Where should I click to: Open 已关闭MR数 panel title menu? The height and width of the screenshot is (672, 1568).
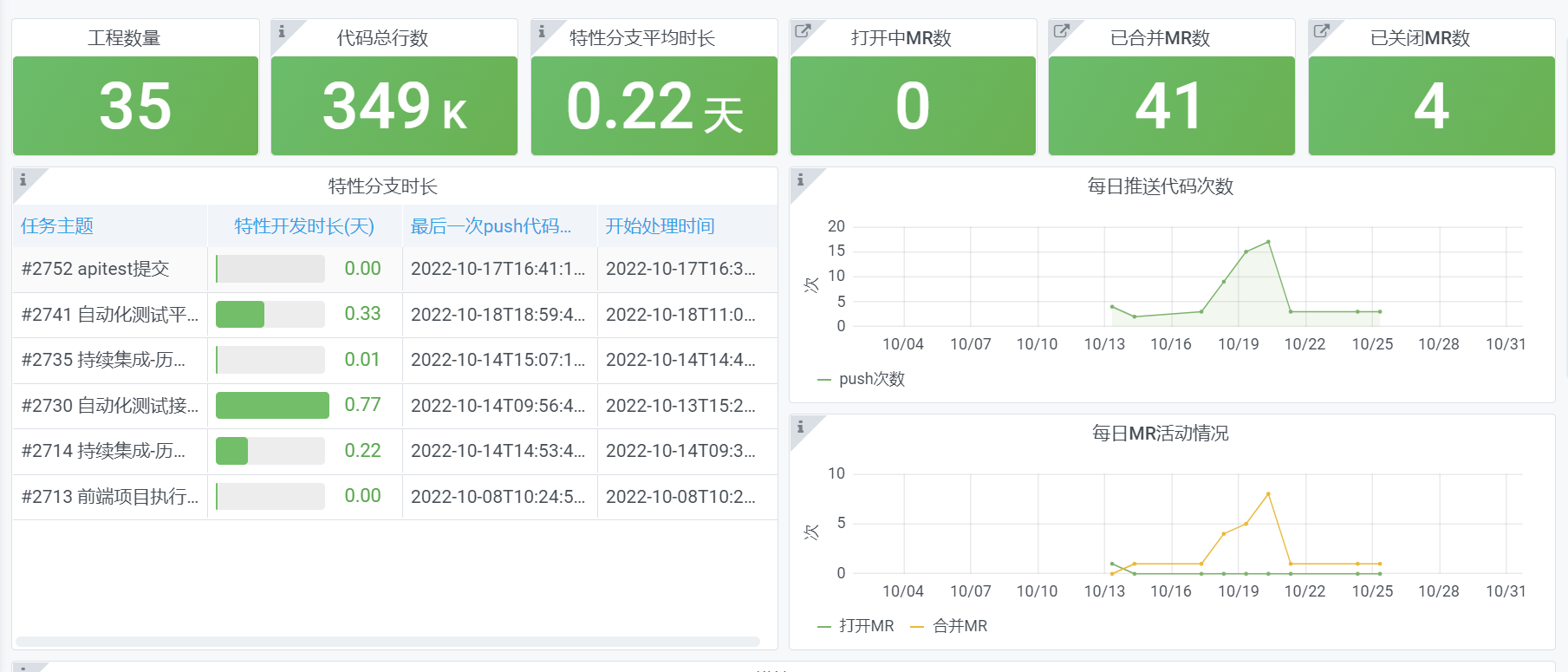point(1420,38)
